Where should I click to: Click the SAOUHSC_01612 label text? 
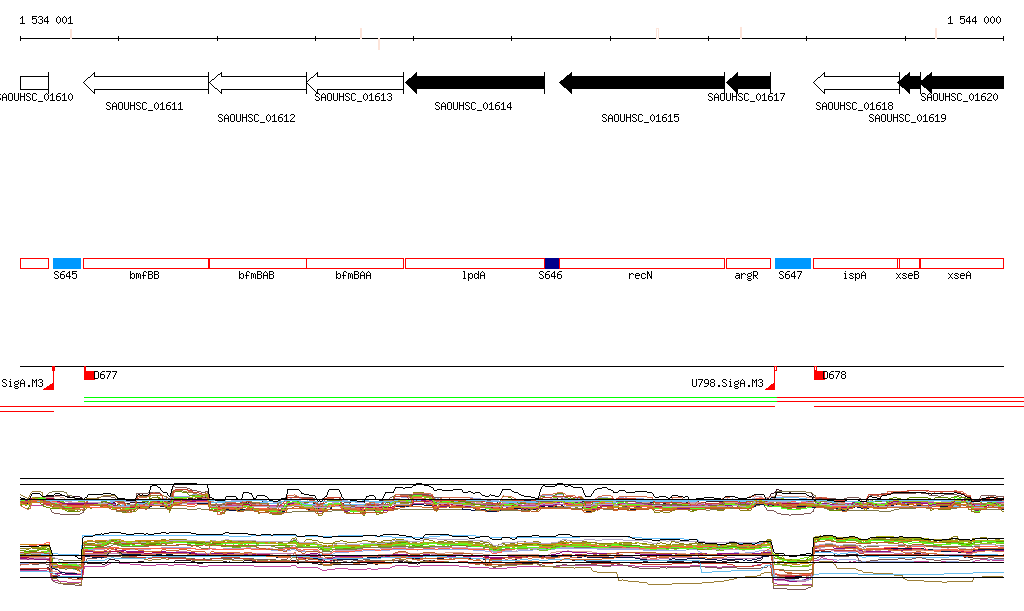click(x=257, y=118)
